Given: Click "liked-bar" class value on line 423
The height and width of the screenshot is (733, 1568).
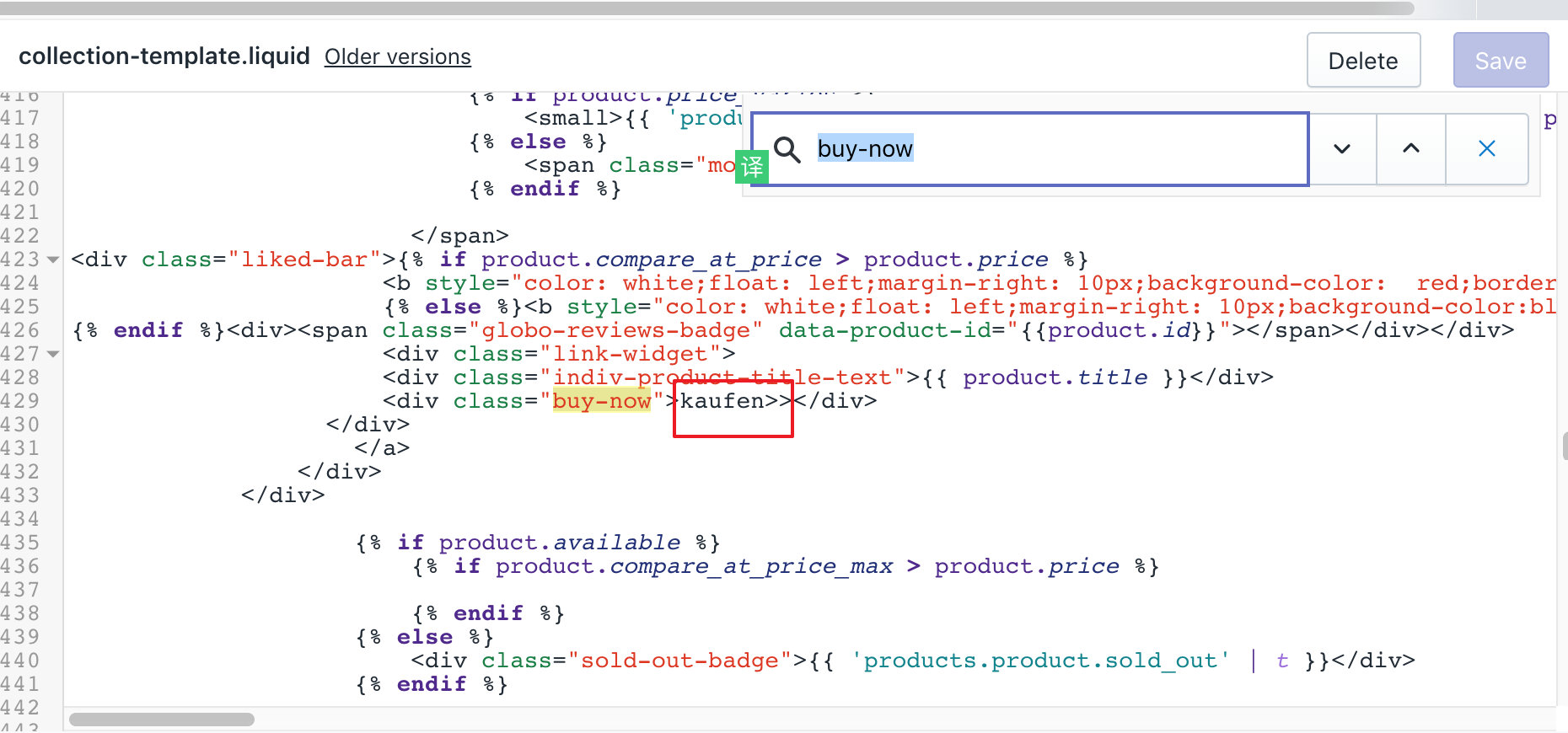Looking at the screenshot, I should point(304,259).
